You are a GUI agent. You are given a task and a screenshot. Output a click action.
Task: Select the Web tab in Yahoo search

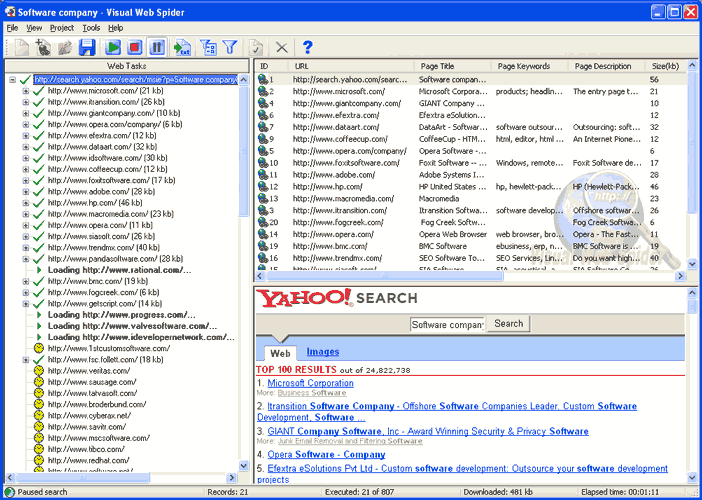(x=280, y=353)
